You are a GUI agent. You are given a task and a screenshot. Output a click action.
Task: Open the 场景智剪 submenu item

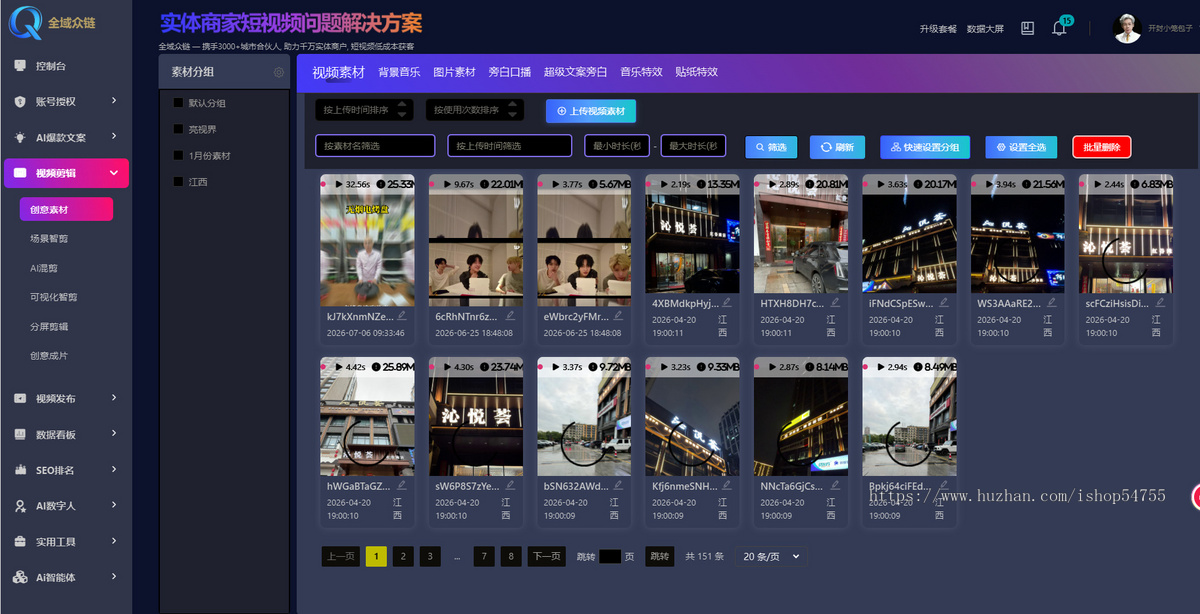pos(50,239)
